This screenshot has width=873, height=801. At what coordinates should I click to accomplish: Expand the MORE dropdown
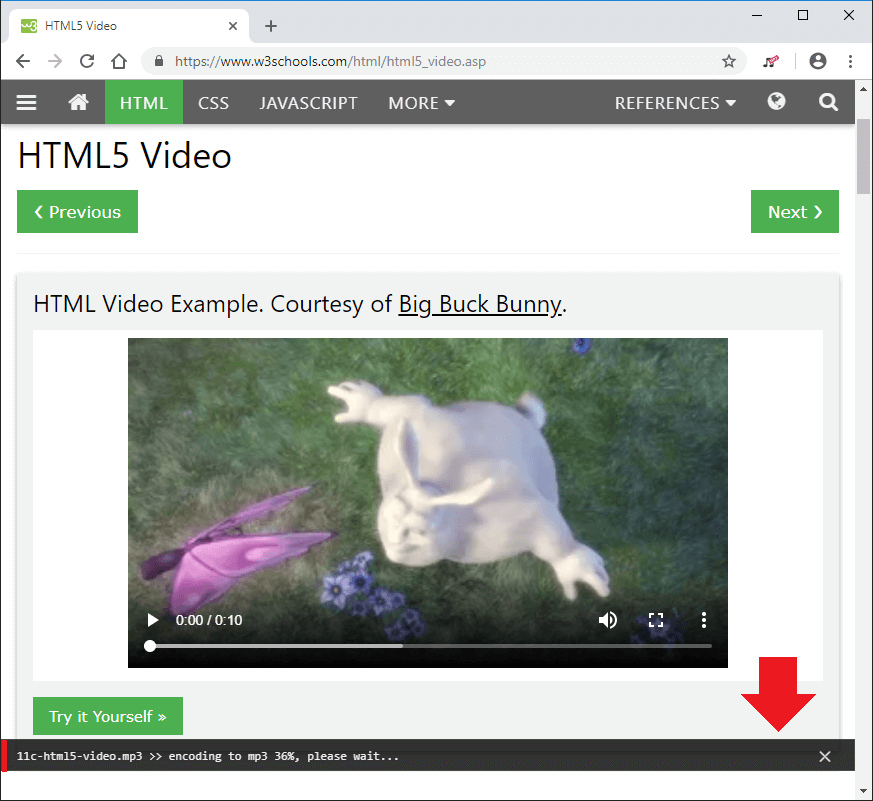421,102
